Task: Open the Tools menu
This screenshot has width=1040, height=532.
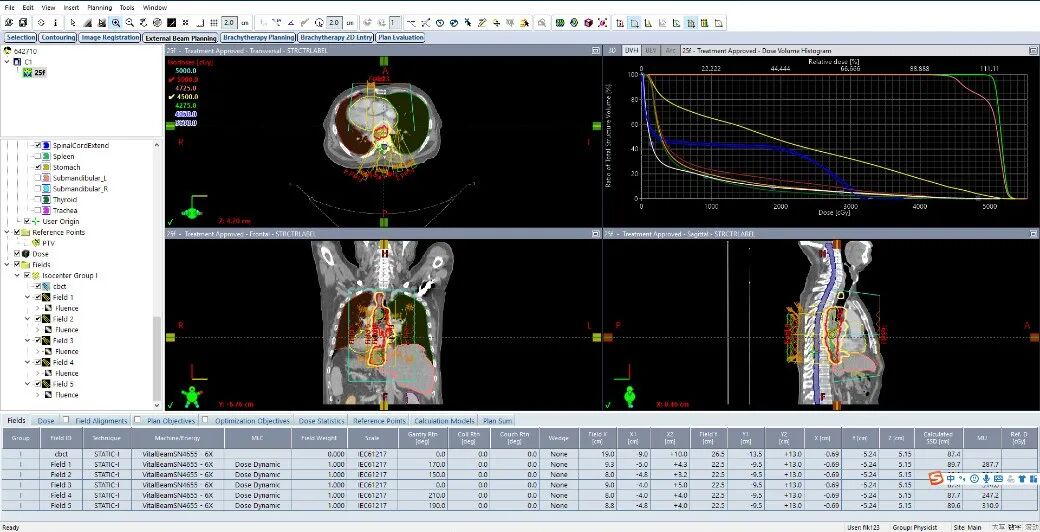Action: pos(127,7)
